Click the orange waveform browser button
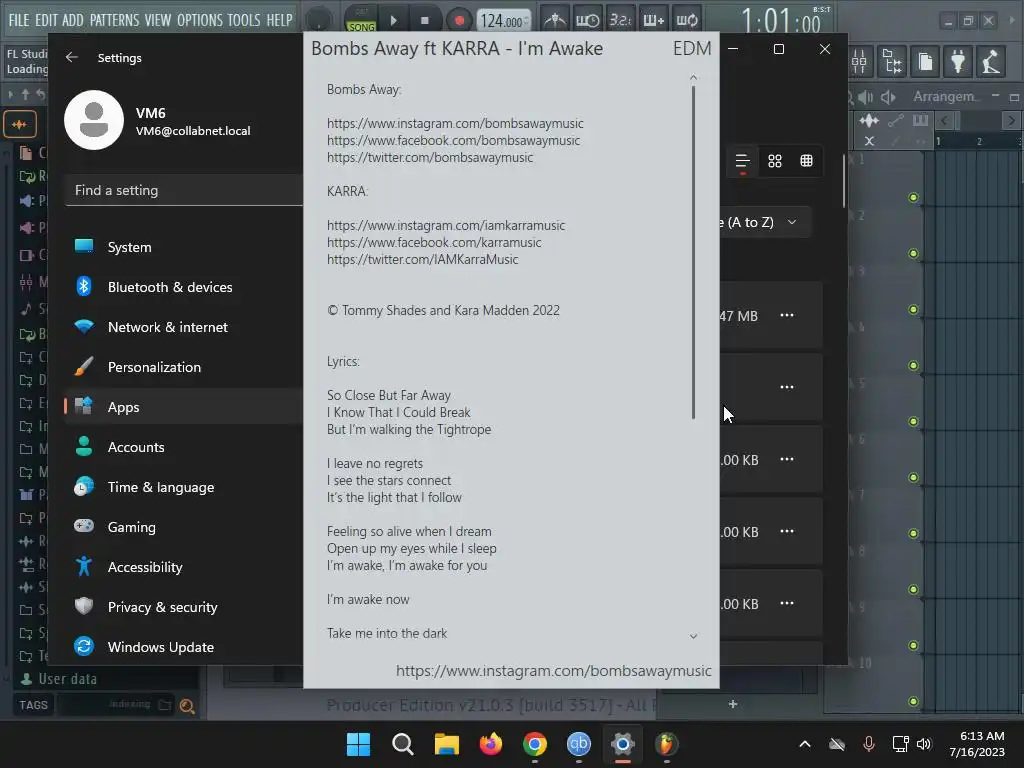This screenshot has width=1024, height=768. pyautogui.click(x=20, y=124)
